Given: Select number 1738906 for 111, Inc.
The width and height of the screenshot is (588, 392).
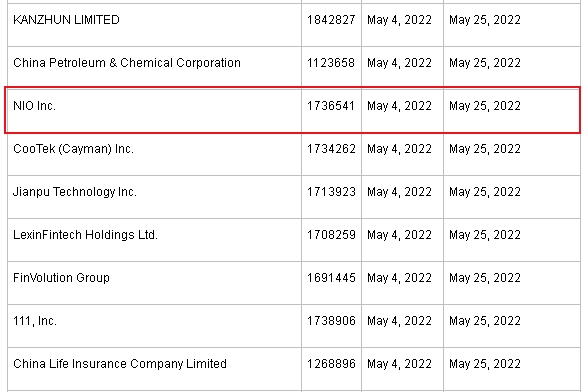Looking at the screenshot, I should pos(331,321).
